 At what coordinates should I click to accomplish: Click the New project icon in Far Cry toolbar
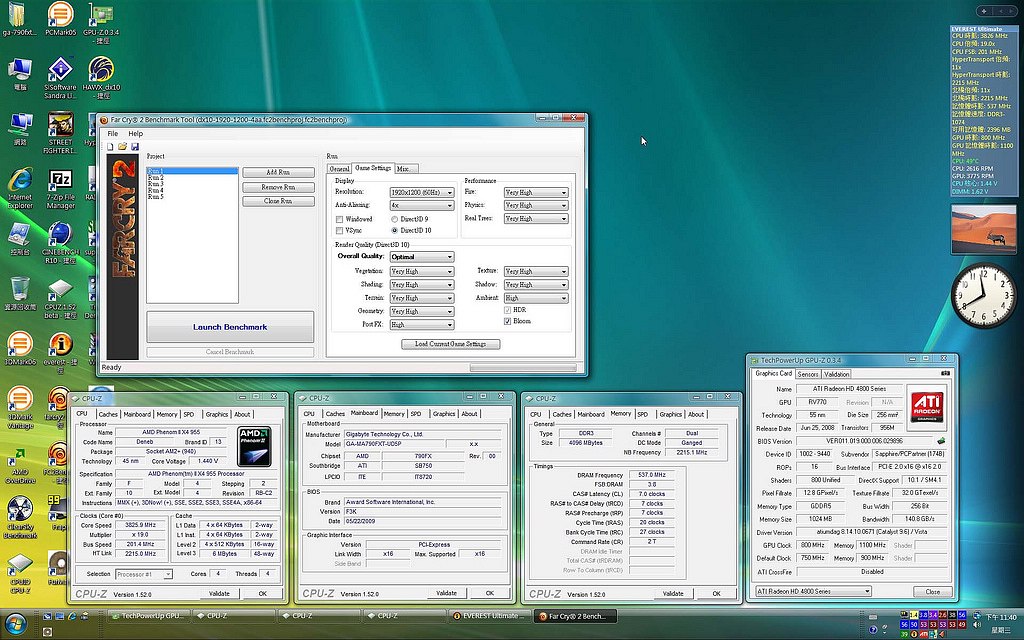(110, 147)
